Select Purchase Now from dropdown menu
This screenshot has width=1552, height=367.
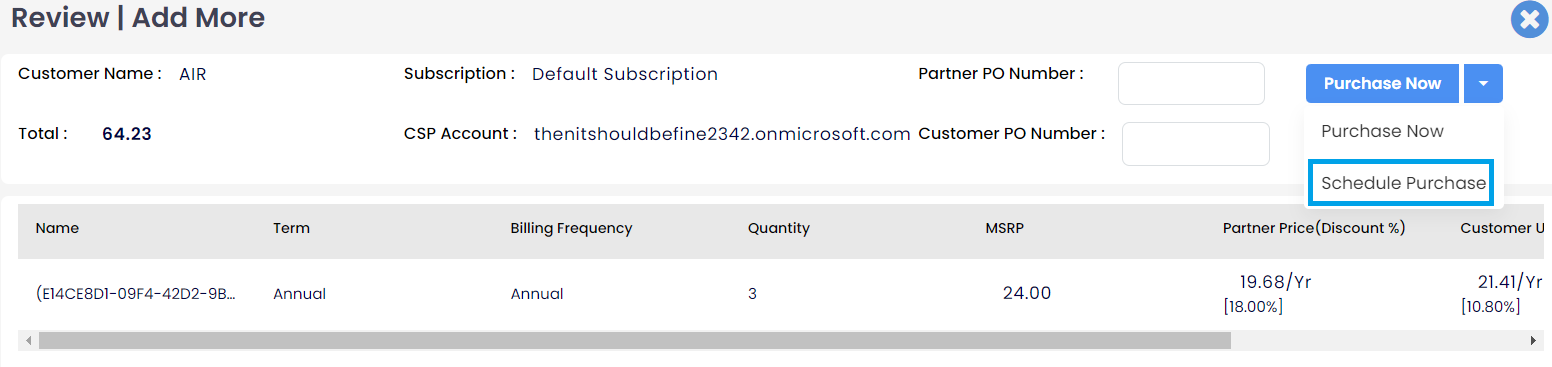coord(1382,131)
